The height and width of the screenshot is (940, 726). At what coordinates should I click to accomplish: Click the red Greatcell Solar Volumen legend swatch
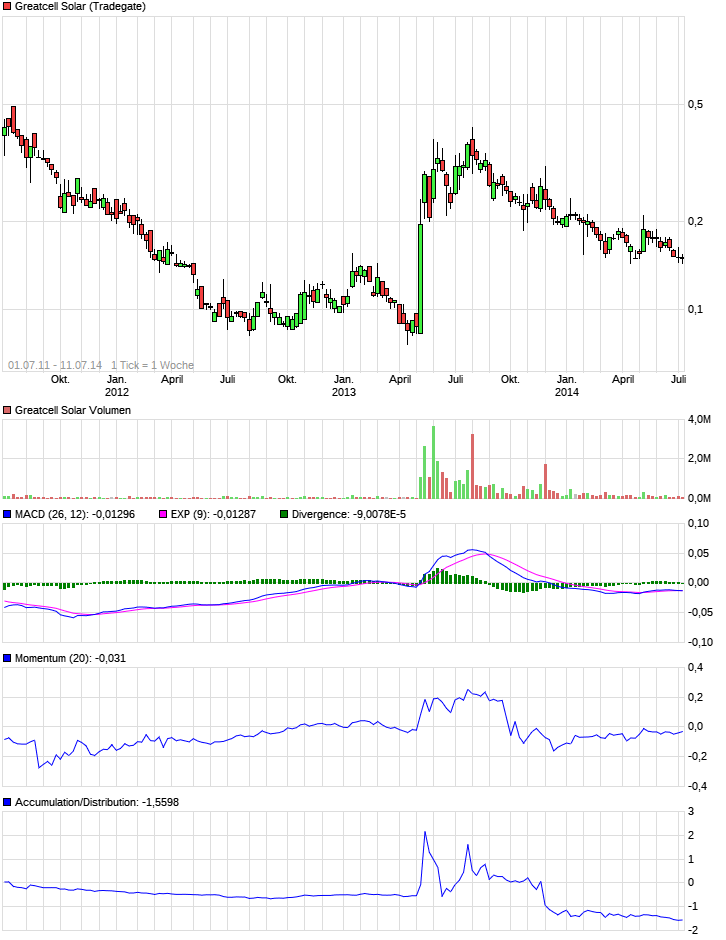[x=7, y=411]
